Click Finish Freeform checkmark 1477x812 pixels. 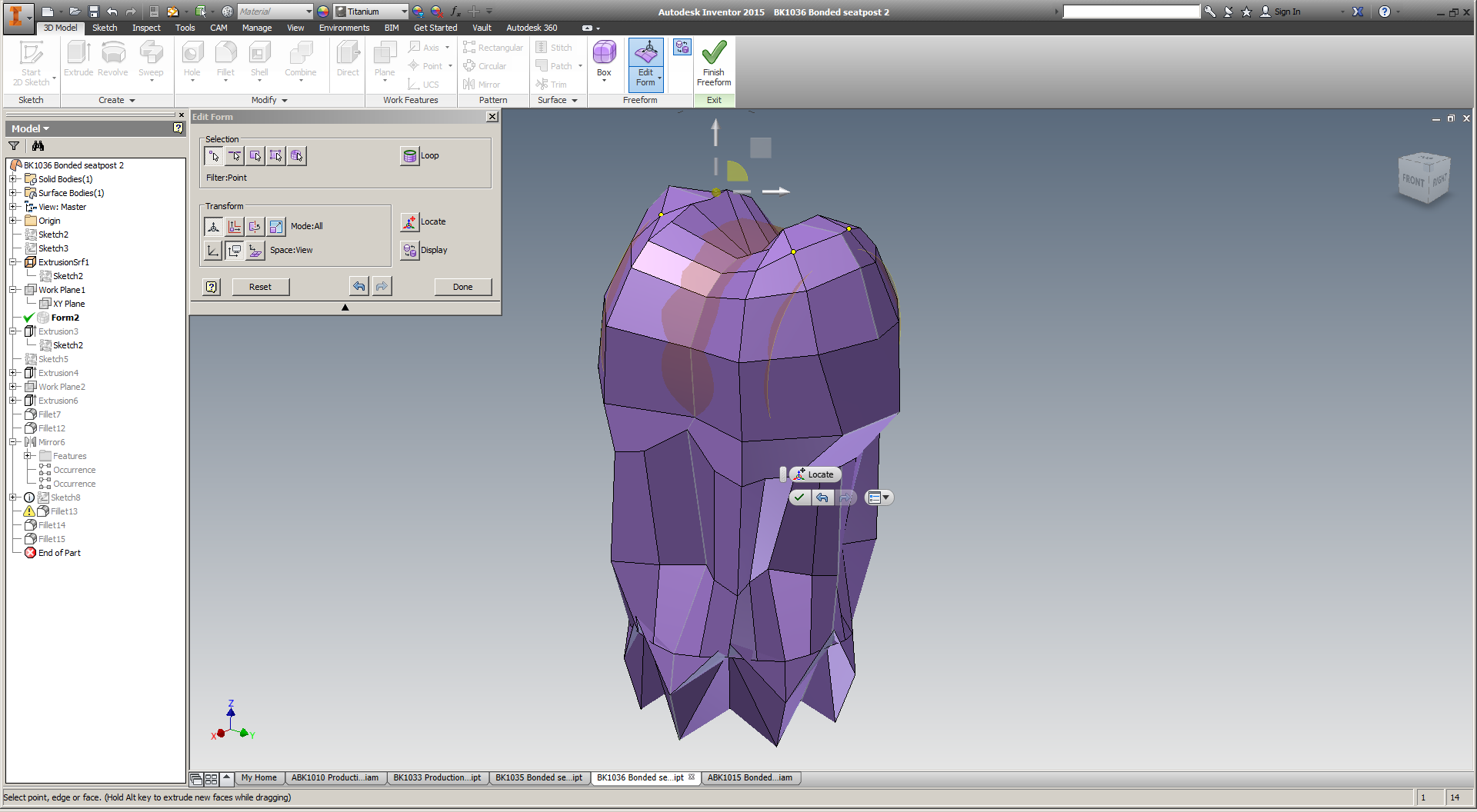[x=714, y=65]
